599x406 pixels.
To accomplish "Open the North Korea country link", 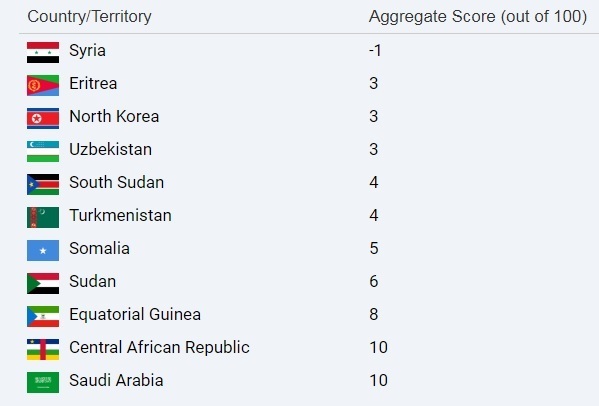I will (114, 116).
